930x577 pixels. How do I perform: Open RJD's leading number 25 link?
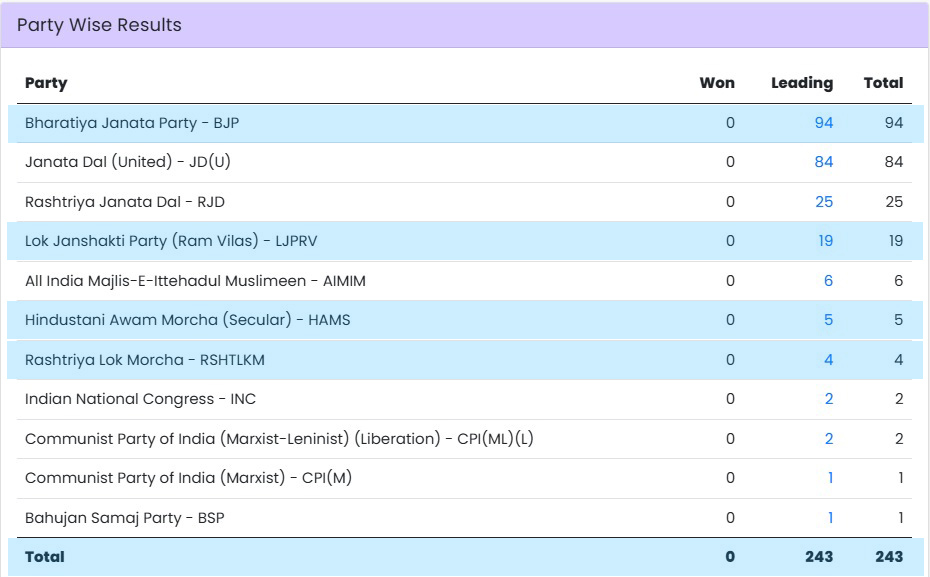point(823,202)
